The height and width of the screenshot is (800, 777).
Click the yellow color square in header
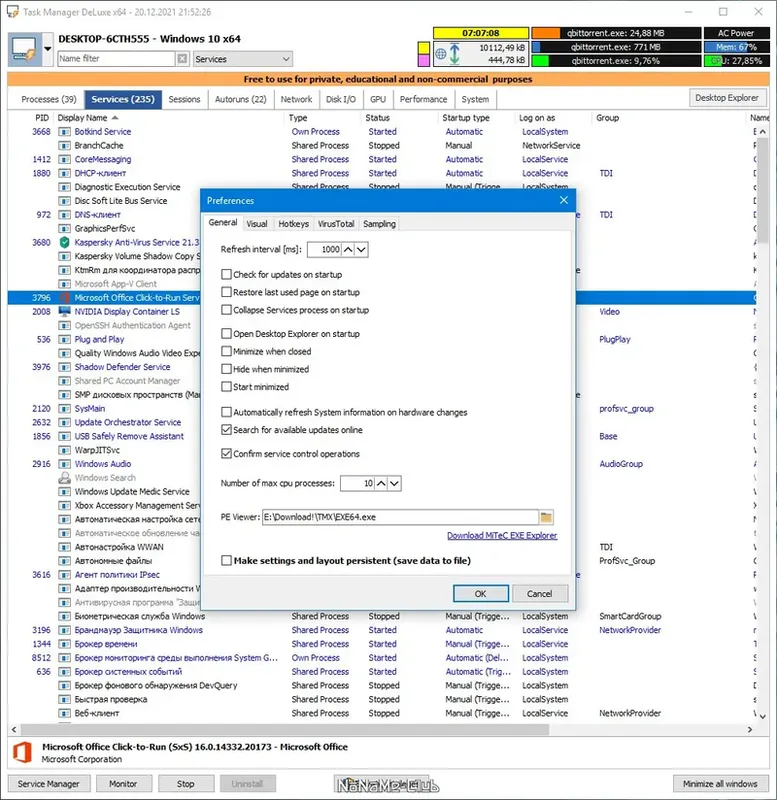pos(423,47)
